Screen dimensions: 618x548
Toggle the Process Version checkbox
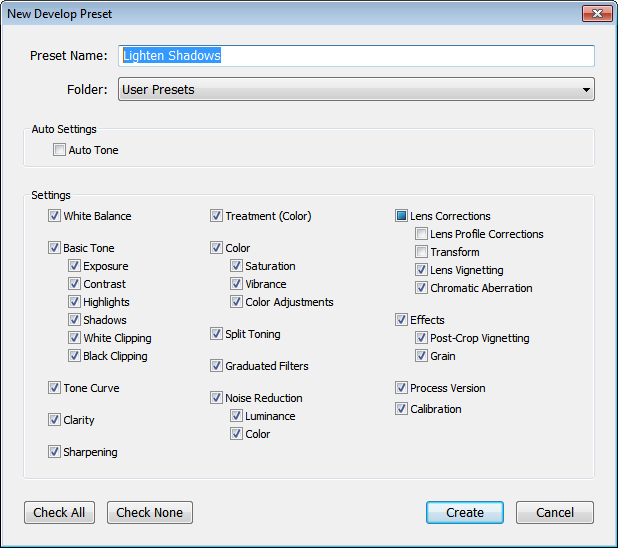point(401,388)
